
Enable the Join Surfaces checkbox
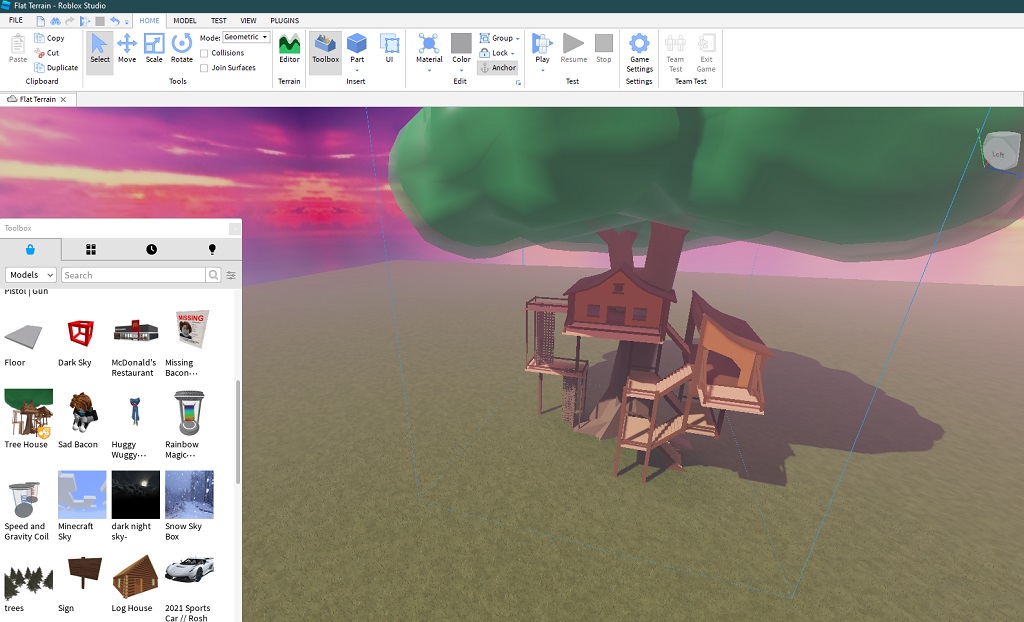(x=204, y=68)
